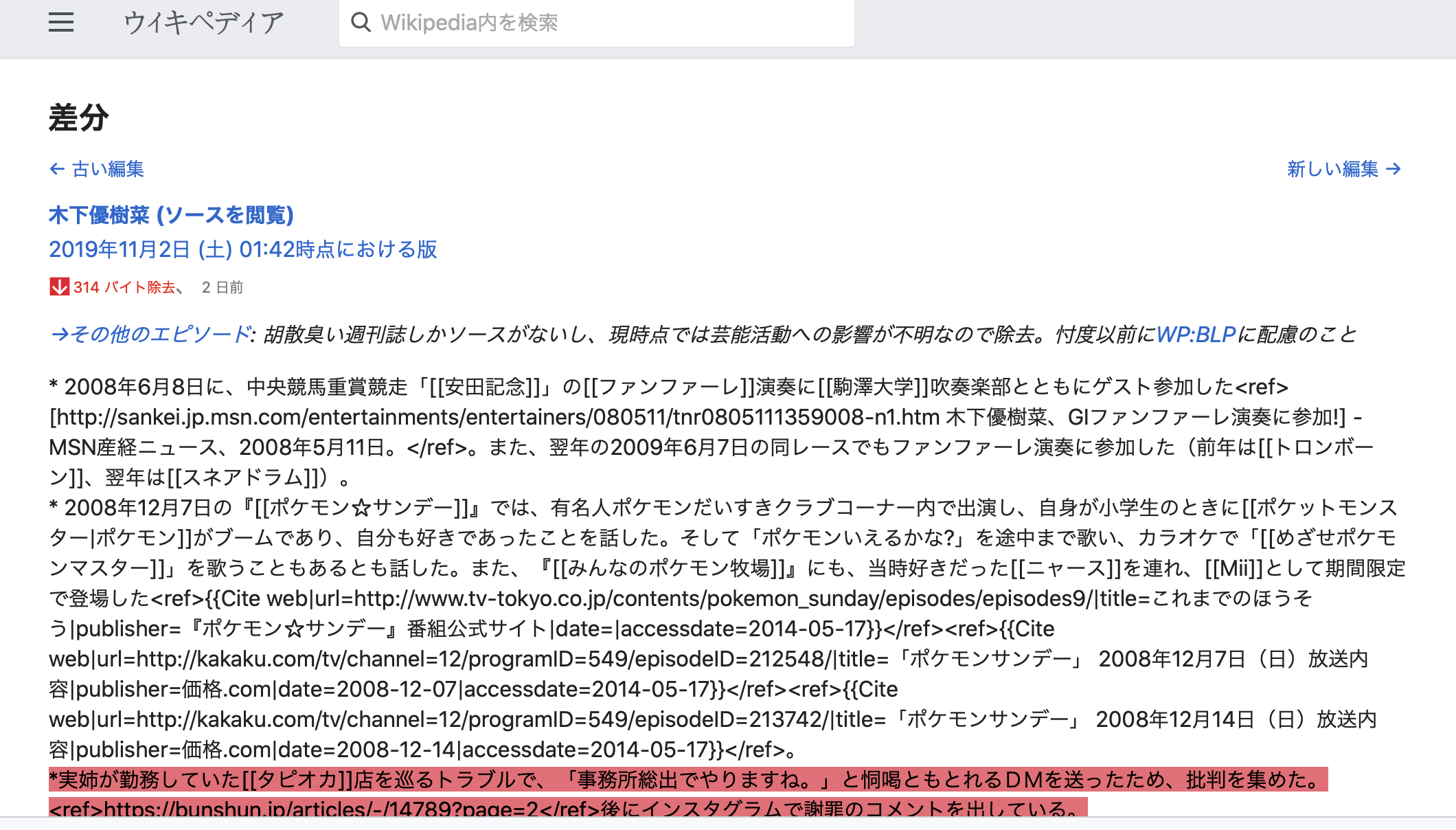Click the red bytes-removed arrow icon
Viewport: 1456px width, 830px height.
click(59, 287)
